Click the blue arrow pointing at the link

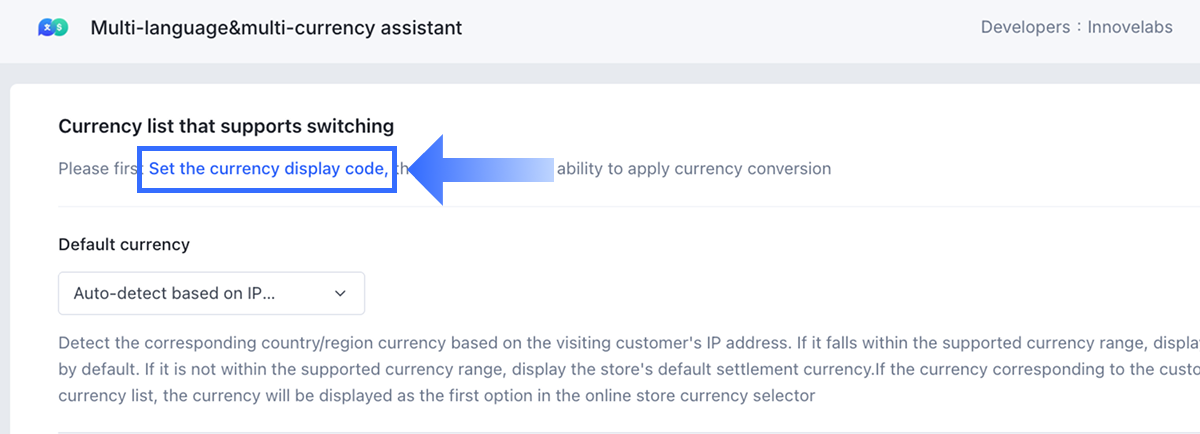pyautogui.click(x=432, y=169)
